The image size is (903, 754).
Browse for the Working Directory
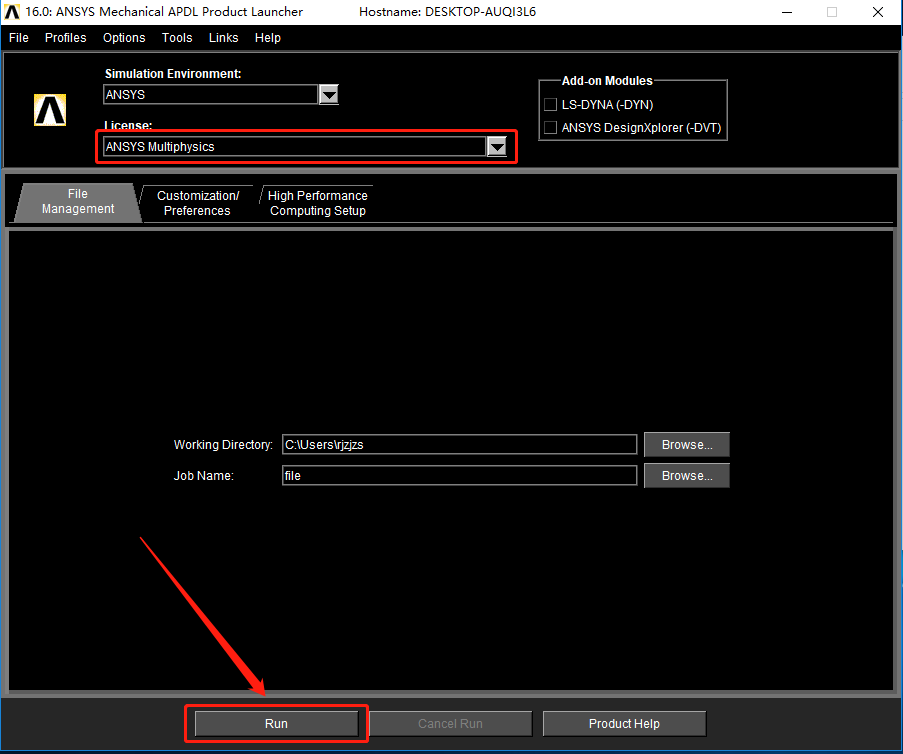coord(686,445)
